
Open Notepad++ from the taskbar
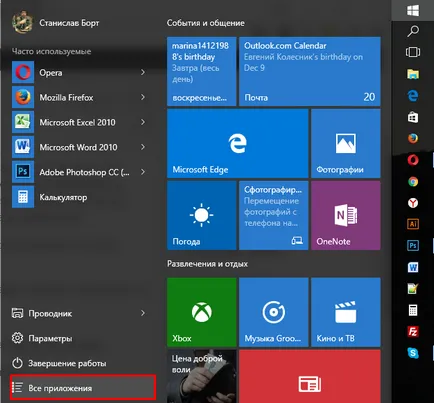tap(413, 289)
